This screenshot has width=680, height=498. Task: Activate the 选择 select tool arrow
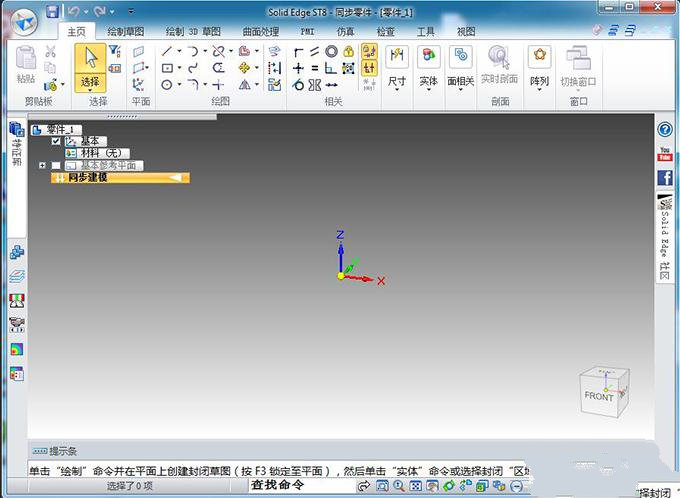coord(90,58)
